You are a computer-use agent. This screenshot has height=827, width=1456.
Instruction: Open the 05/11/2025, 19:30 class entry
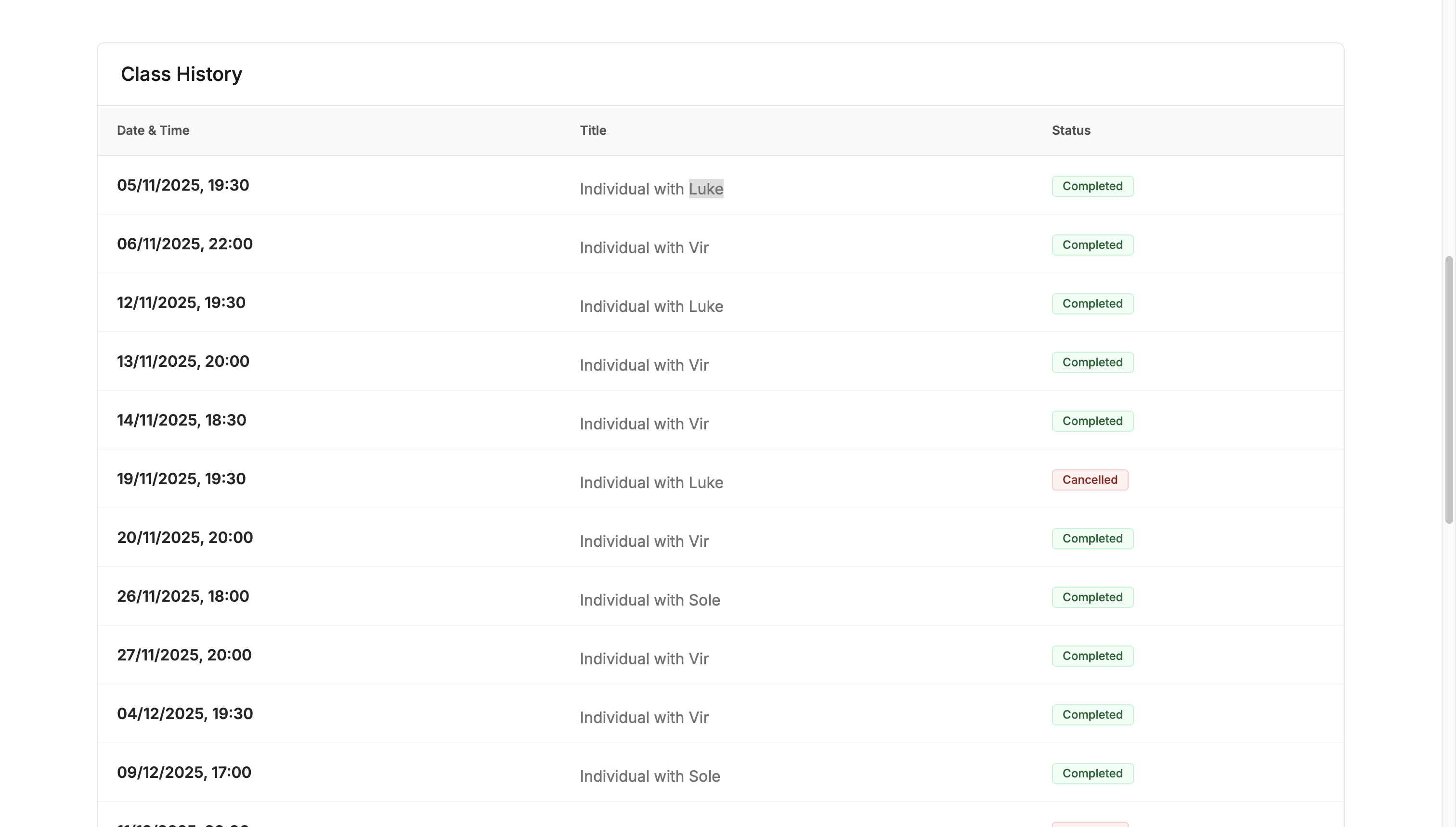pos(183,184)
